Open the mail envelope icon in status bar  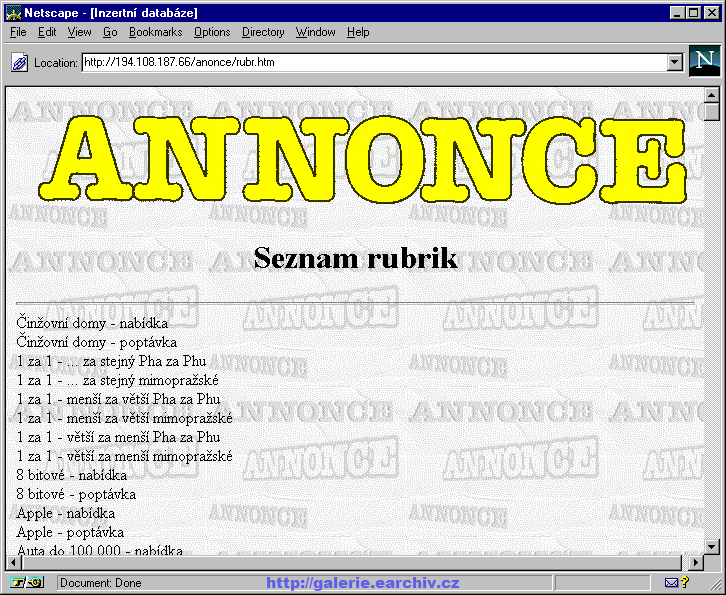[671, 582]
